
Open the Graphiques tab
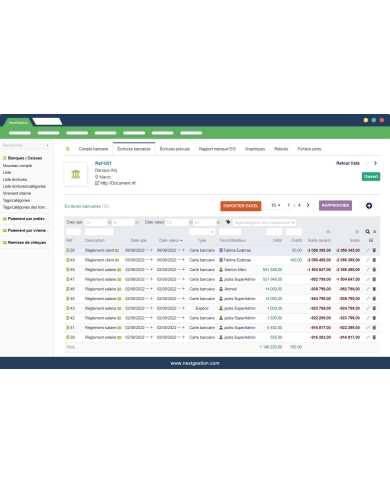tap(255, 149)
